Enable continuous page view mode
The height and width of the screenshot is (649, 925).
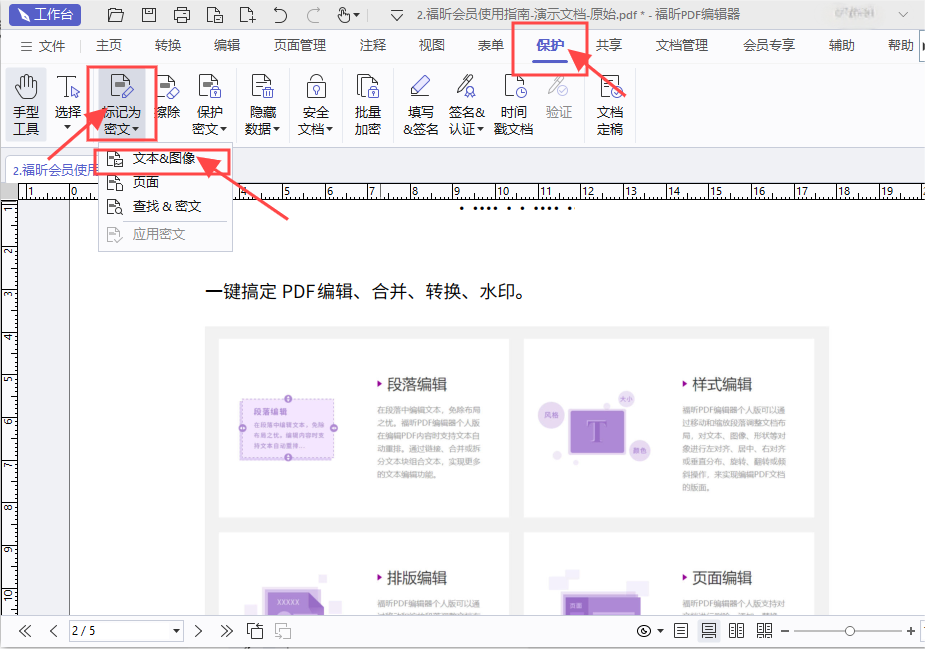pyautogui.click(x=708, y=631)
